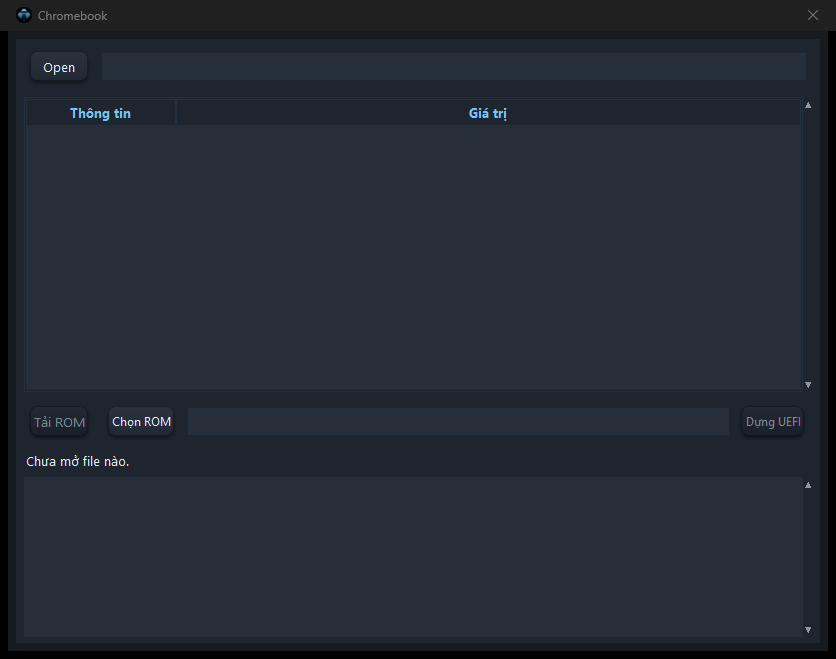Click the Open button
This screenshot has width=836, height=659.
[x=59, y=67]
